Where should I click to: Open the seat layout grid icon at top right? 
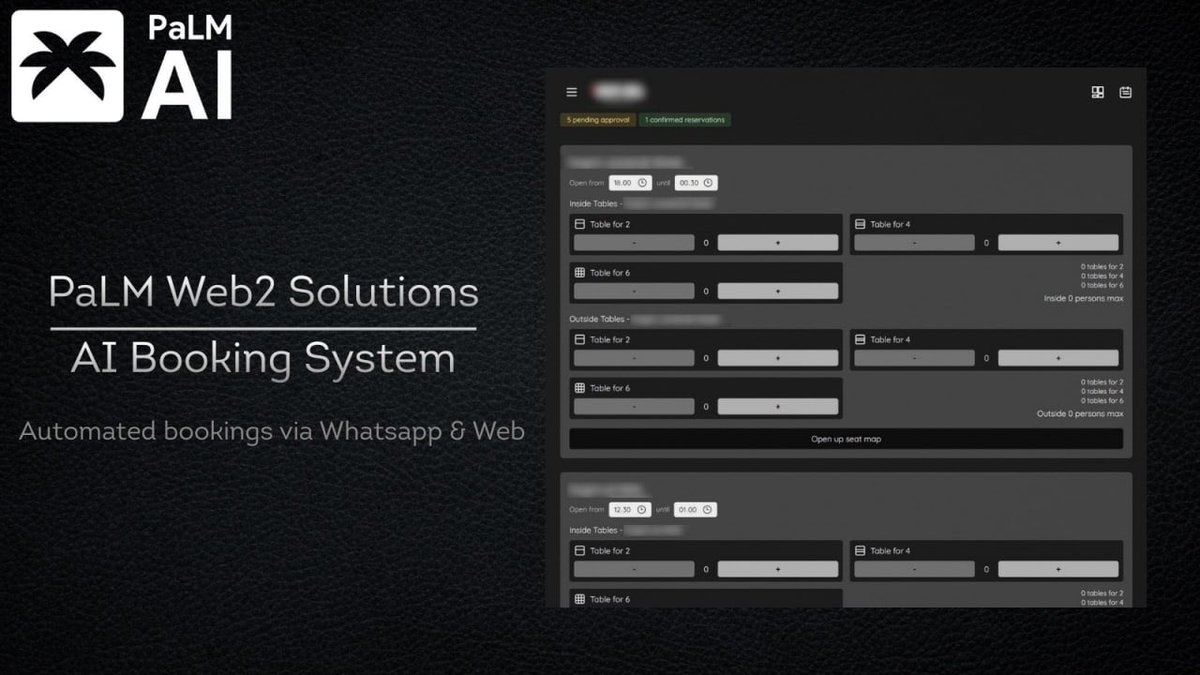tap(1098, 92)
